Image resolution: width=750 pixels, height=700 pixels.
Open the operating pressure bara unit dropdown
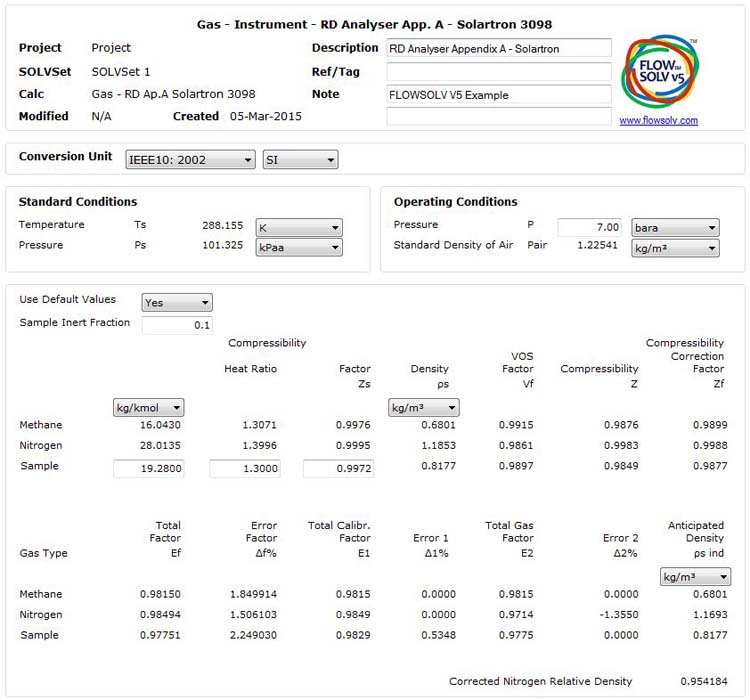point(675,228)
